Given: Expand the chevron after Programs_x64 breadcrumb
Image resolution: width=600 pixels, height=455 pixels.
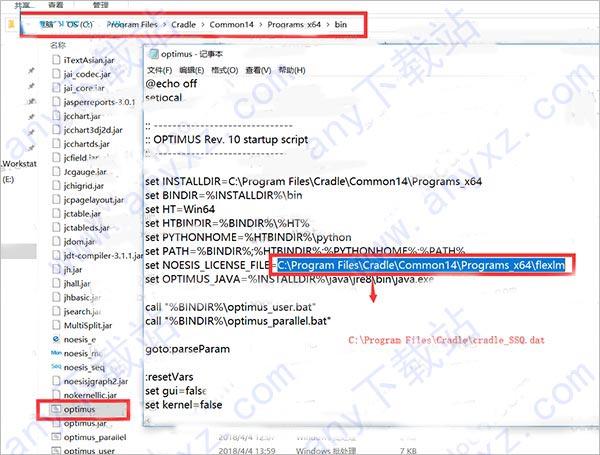Looking at the screenshot, I should click(x=328, y=24).
